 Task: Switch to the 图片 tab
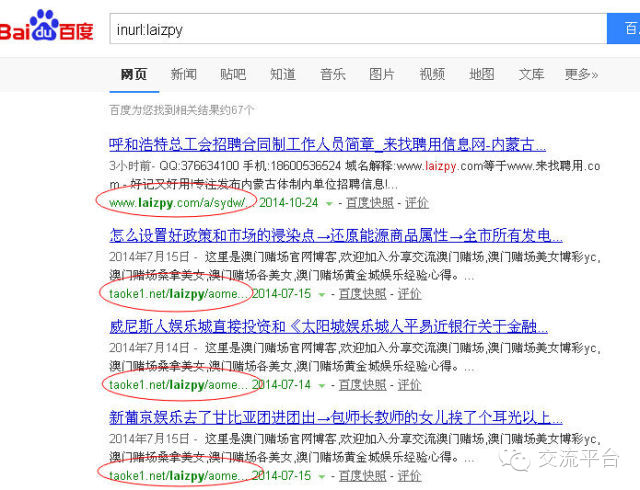(x=382, y=74)
